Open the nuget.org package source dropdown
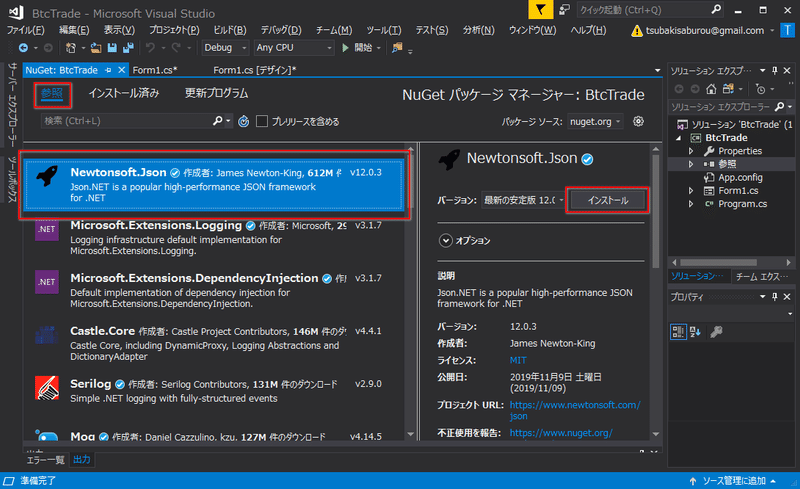The height and width of the screenshot is (489, 800). pos(595,121)
